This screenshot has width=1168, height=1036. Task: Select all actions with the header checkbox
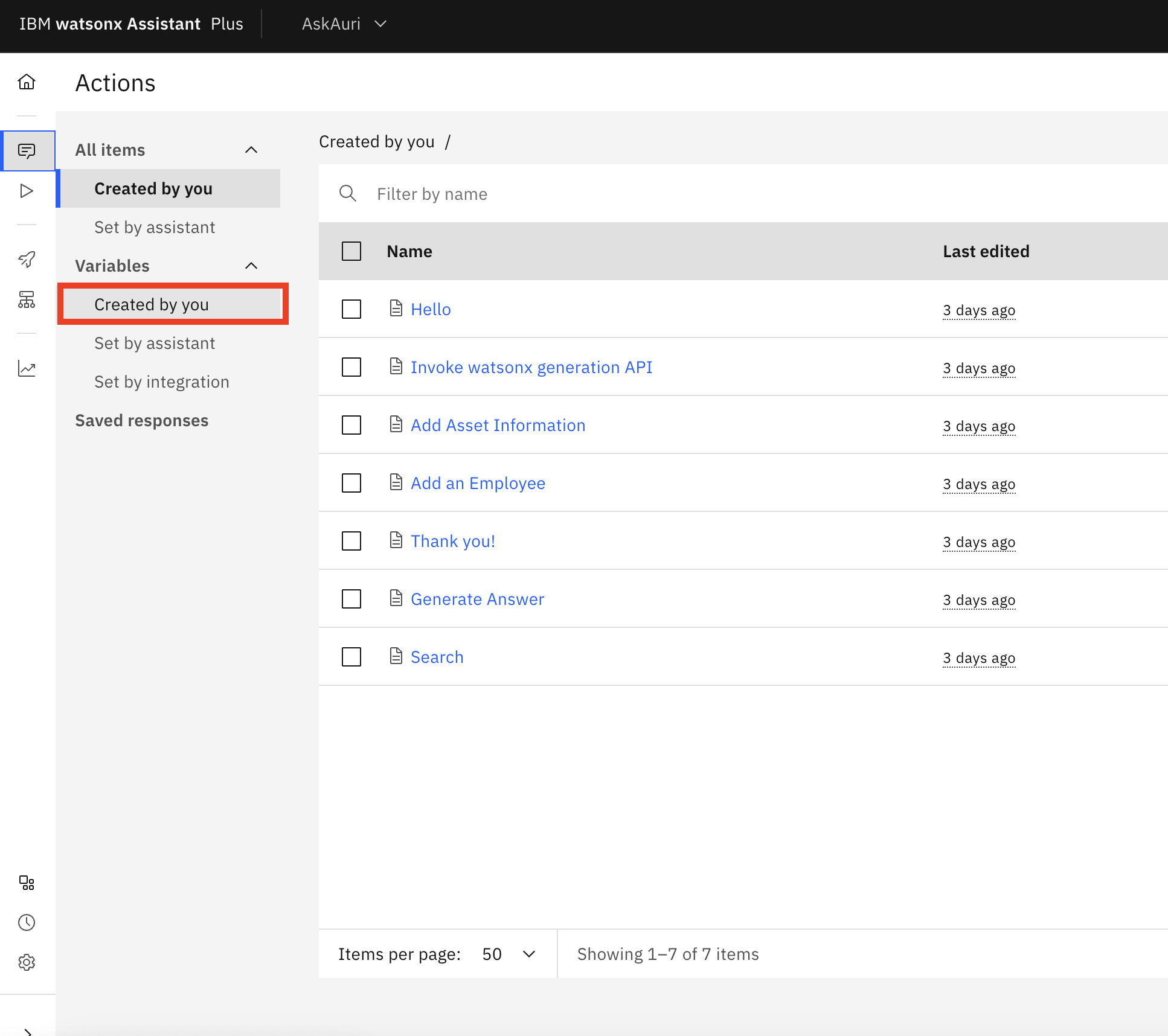pos(351,251)
